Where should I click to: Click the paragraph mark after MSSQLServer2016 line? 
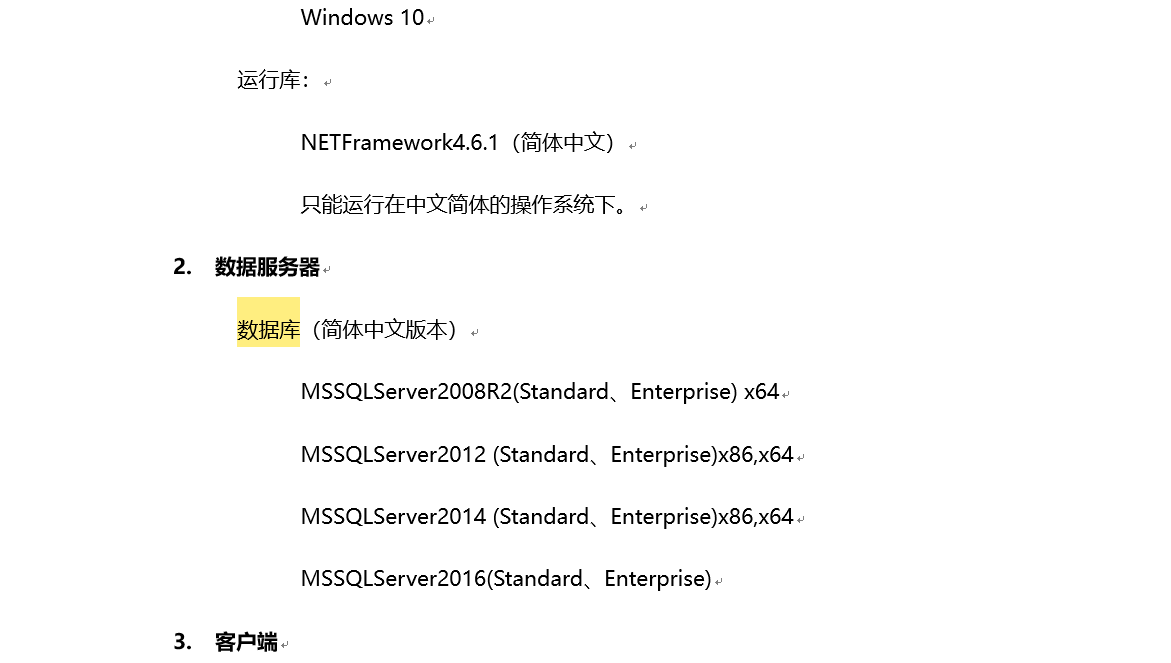[x=718, y=582]
